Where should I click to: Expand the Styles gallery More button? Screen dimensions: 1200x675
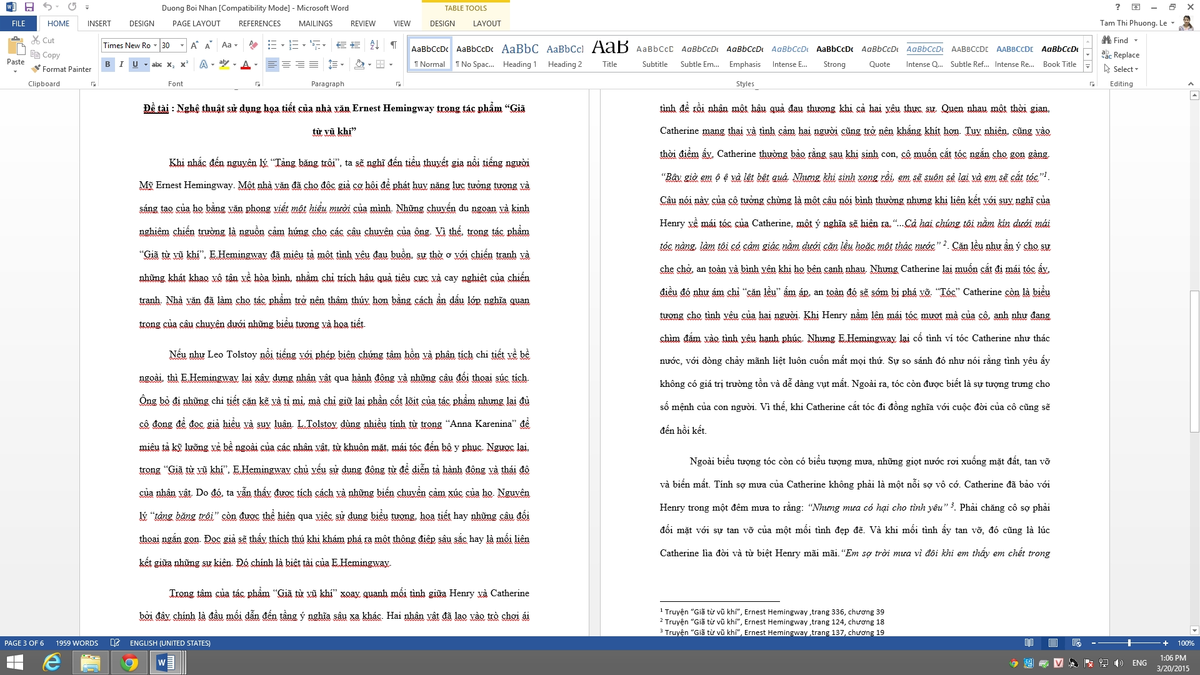click(1087, 66)
